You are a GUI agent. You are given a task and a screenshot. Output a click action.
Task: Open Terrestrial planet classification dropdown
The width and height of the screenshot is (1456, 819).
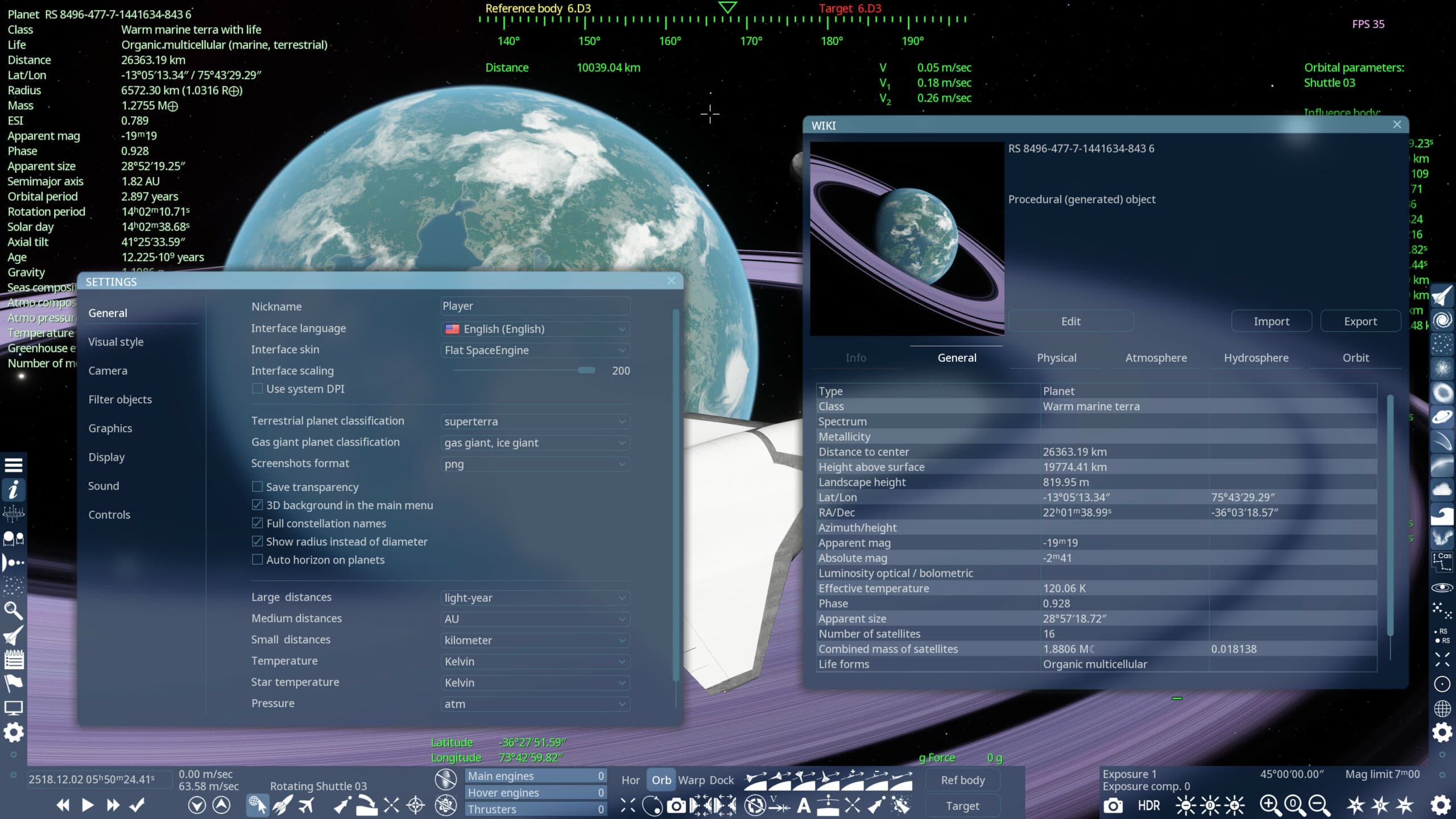pyautogui.click(x=535, y=421)
